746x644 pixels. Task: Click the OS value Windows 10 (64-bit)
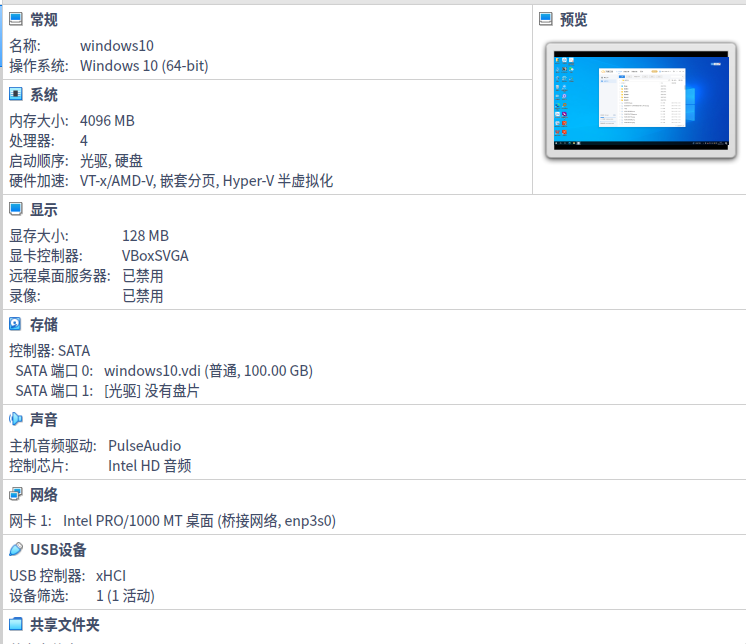click(x=144, y=66)
